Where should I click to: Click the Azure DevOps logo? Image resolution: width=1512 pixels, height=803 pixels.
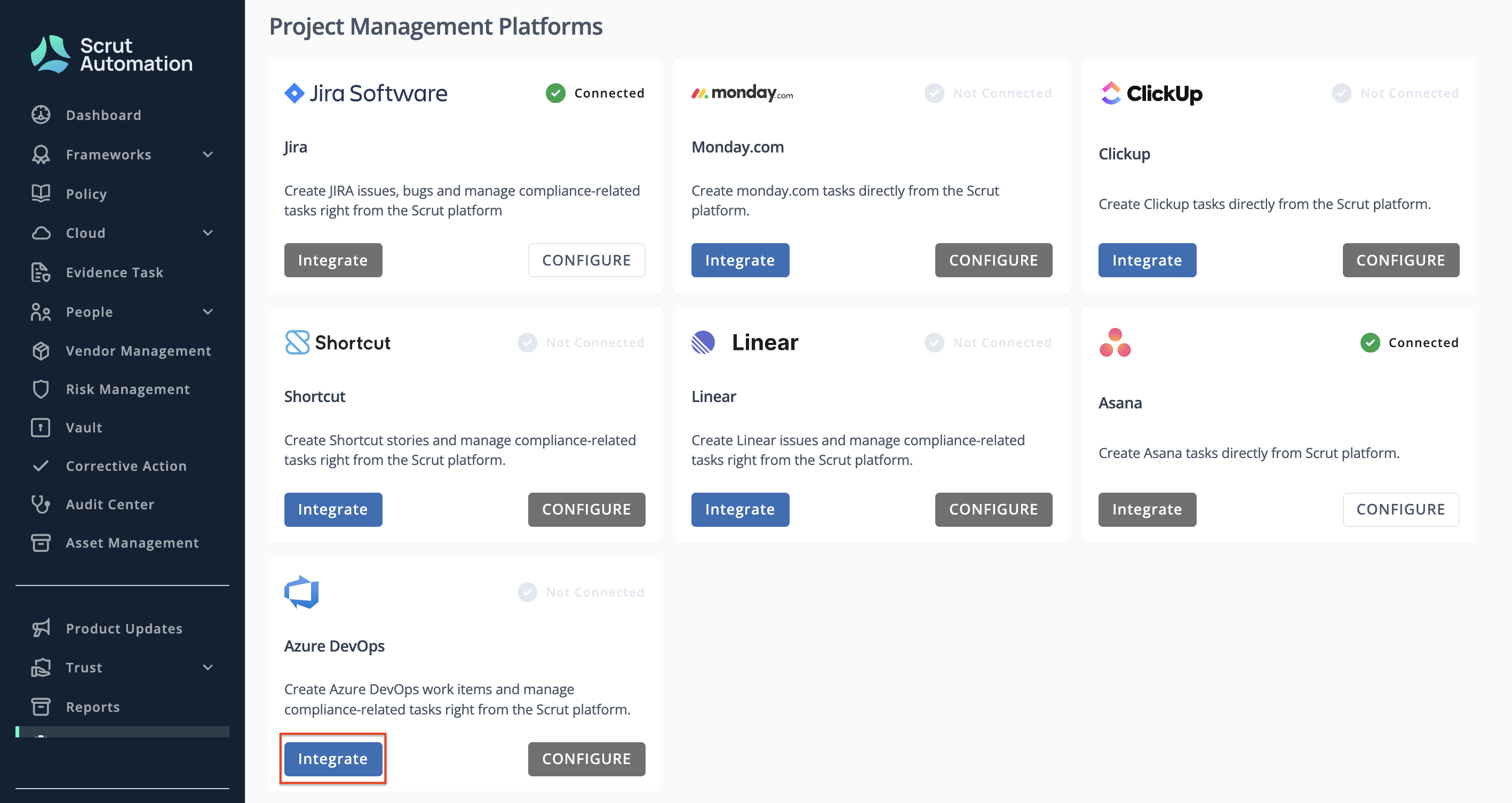pyautogui.click(x=301, y=592)
